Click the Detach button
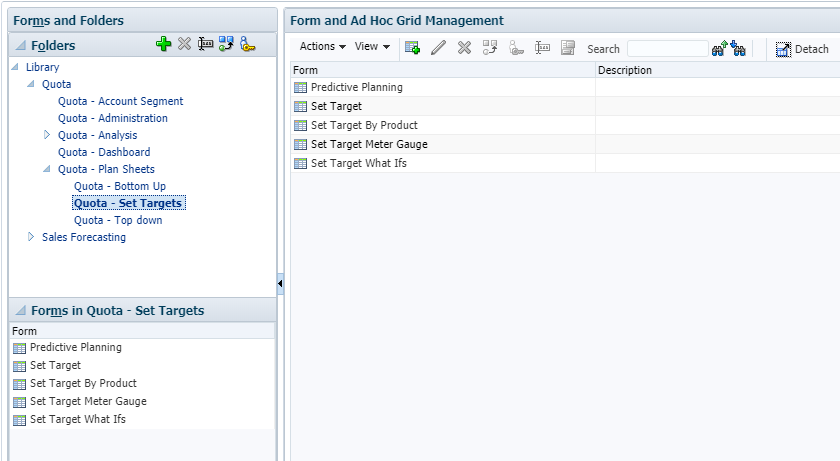The width and height of the screenshot is (840, 461). point(802,49)
